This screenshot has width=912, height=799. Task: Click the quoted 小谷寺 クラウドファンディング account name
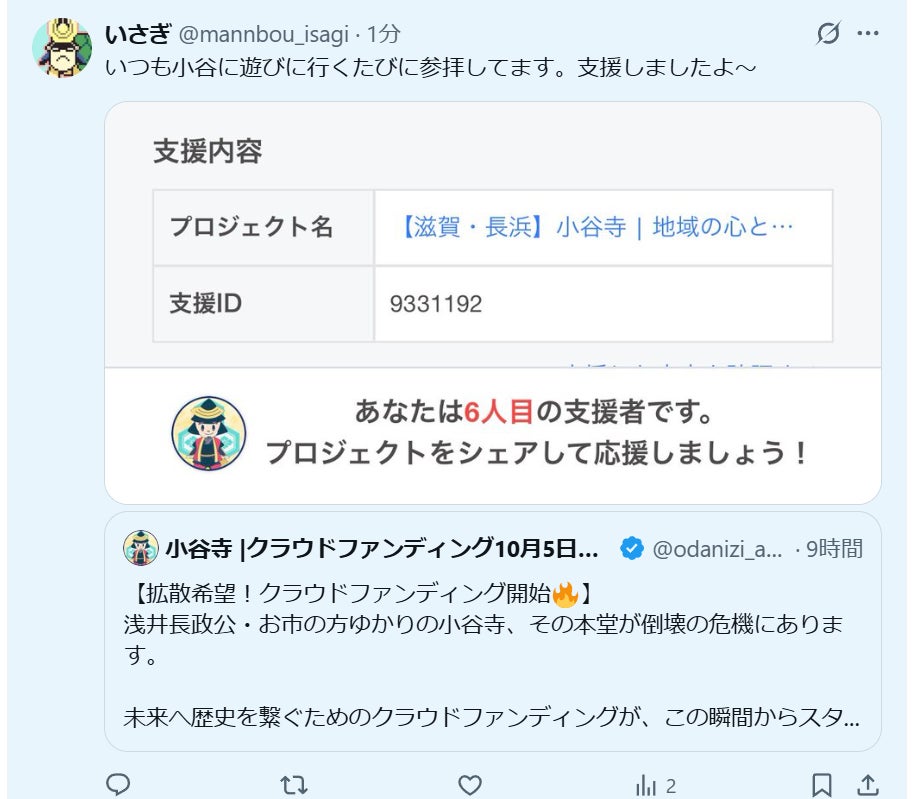(382, 548)
